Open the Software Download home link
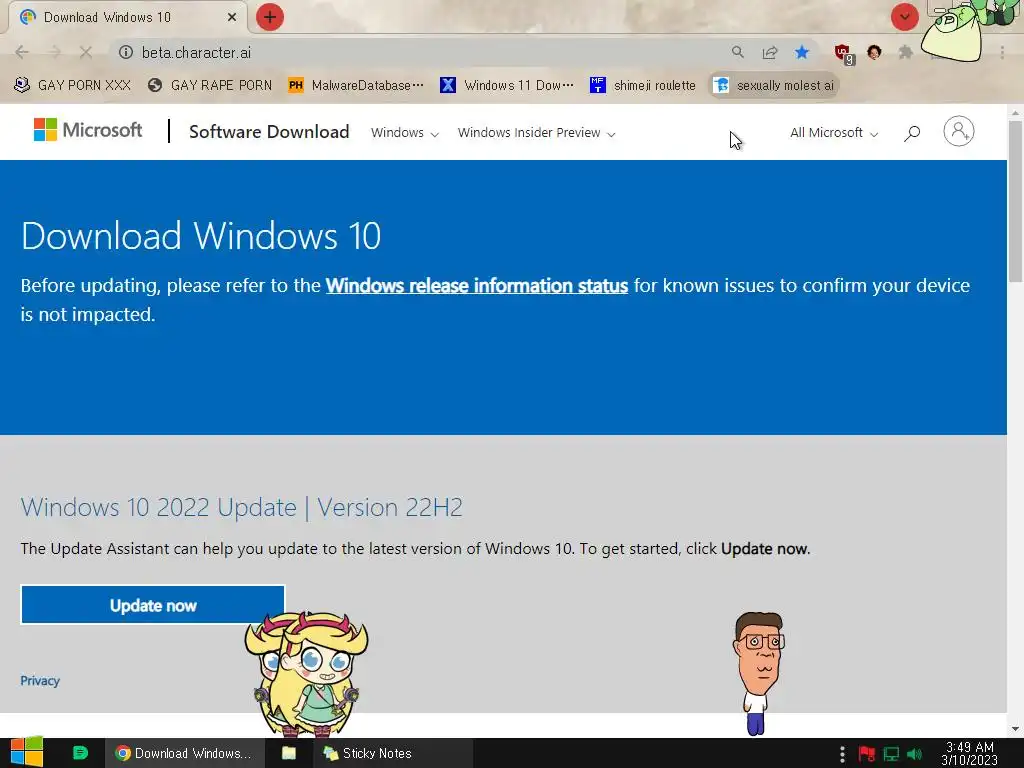This screenshot has height=768, width=1024. click(x=269, y=132)
